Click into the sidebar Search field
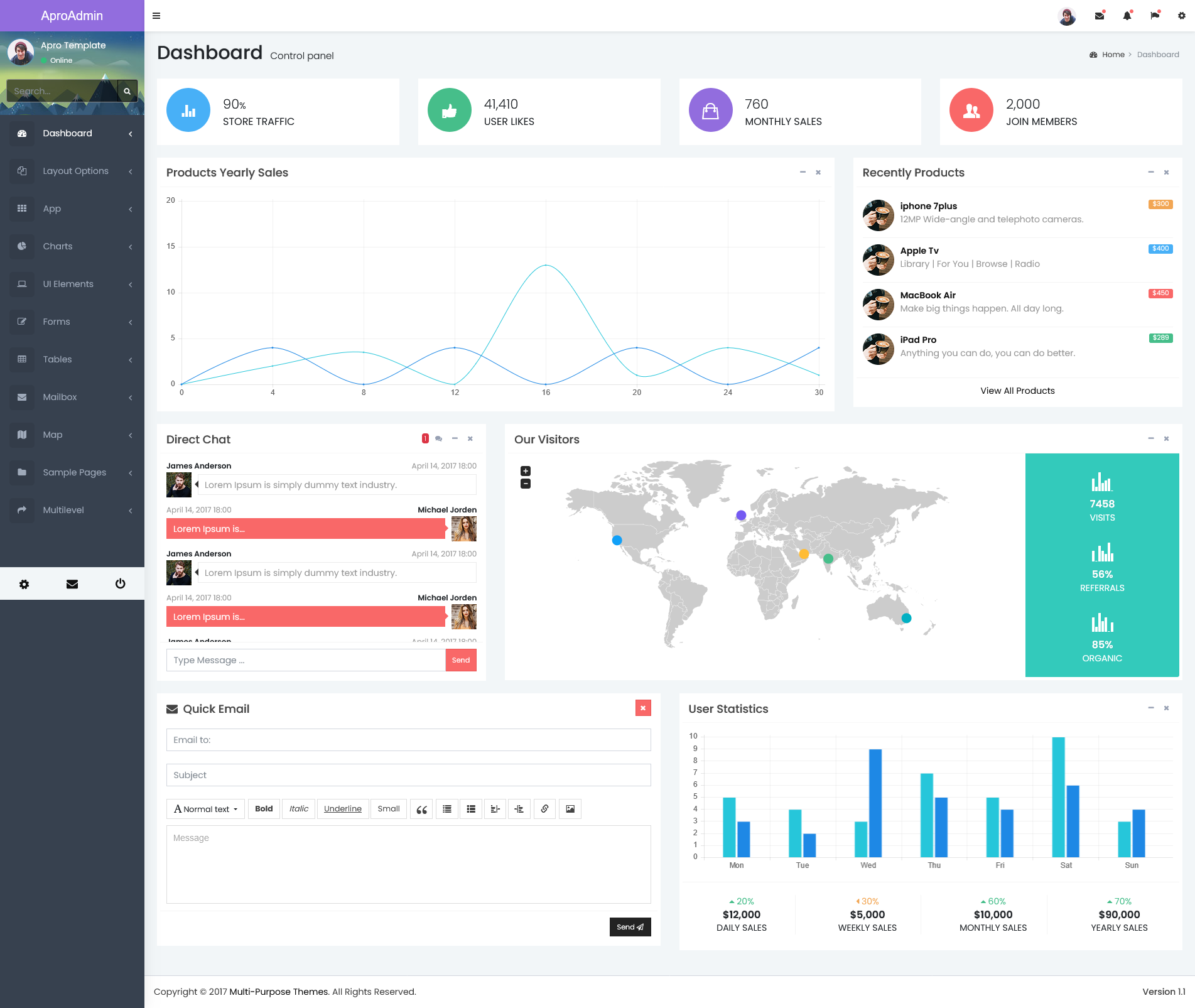1195x1008 pixels. pyautogui.click(x=62, y=91)
